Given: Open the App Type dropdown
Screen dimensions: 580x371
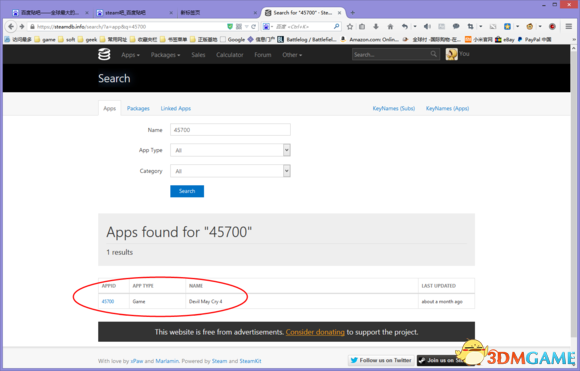Looking at the screenshot, I should pos(230,150).
